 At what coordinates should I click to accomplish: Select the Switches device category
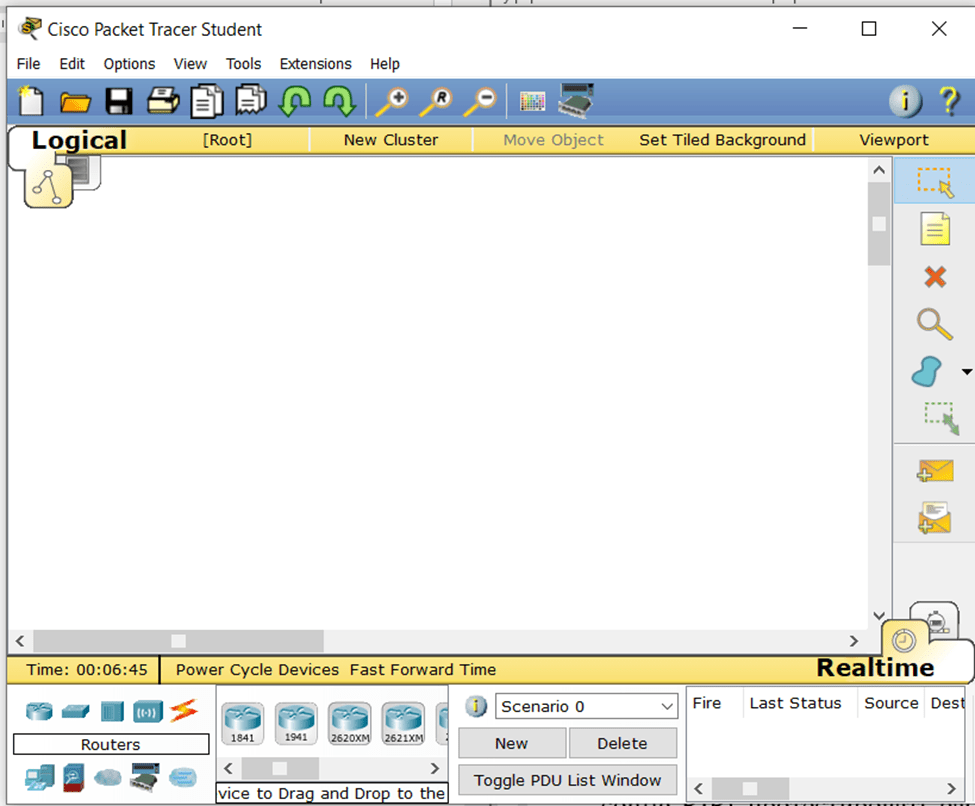(x=76, y=711)
